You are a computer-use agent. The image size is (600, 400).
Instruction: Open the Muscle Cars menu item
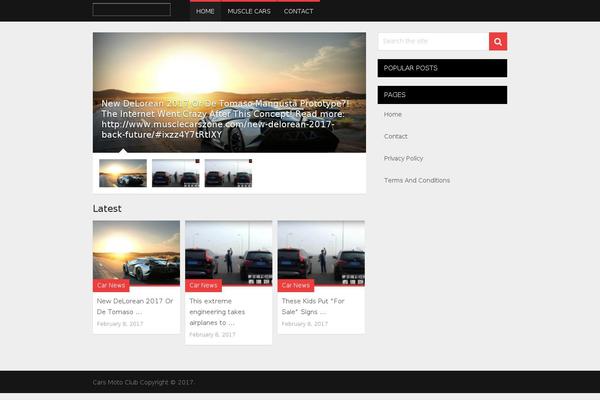coord(249,11)
